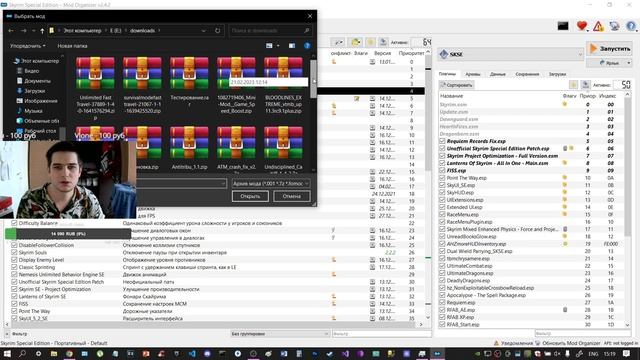Select Unlimited Fast Travel archive

pos(95,88)
